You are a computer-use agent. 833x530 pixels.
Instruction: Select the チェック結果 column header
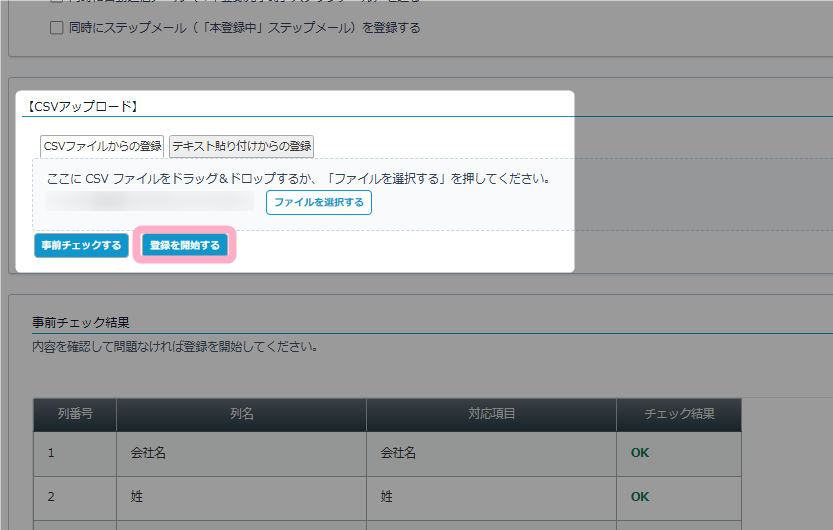coord(678,414)
